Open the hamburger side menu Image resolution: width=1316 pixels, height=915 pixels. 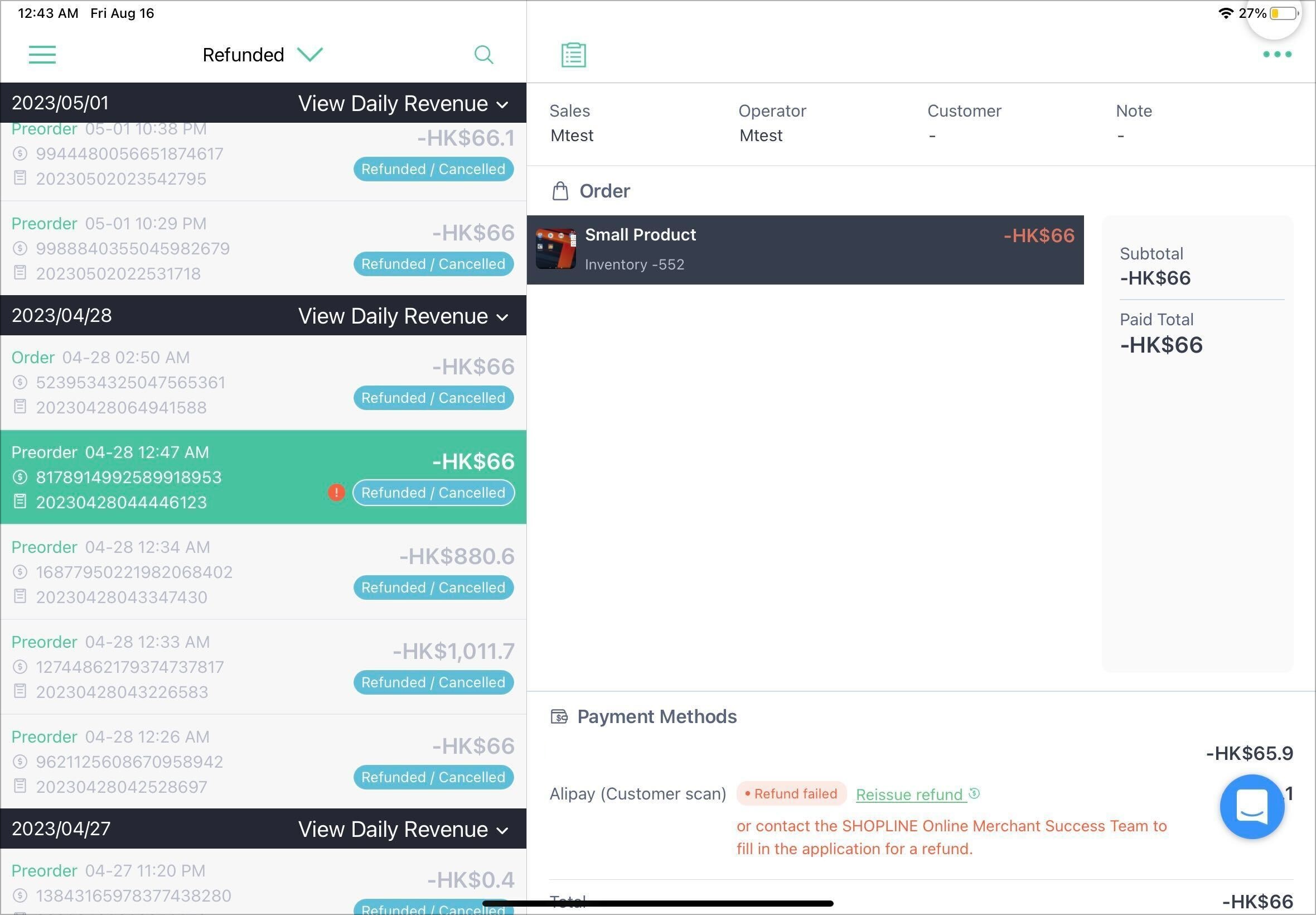[x=42, y=55]
